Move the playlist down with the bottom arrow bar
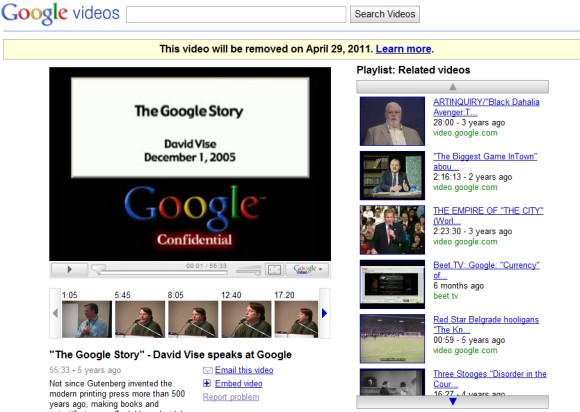Image resolution: width=580 pixels, height=412 pixels. point(452,401)
